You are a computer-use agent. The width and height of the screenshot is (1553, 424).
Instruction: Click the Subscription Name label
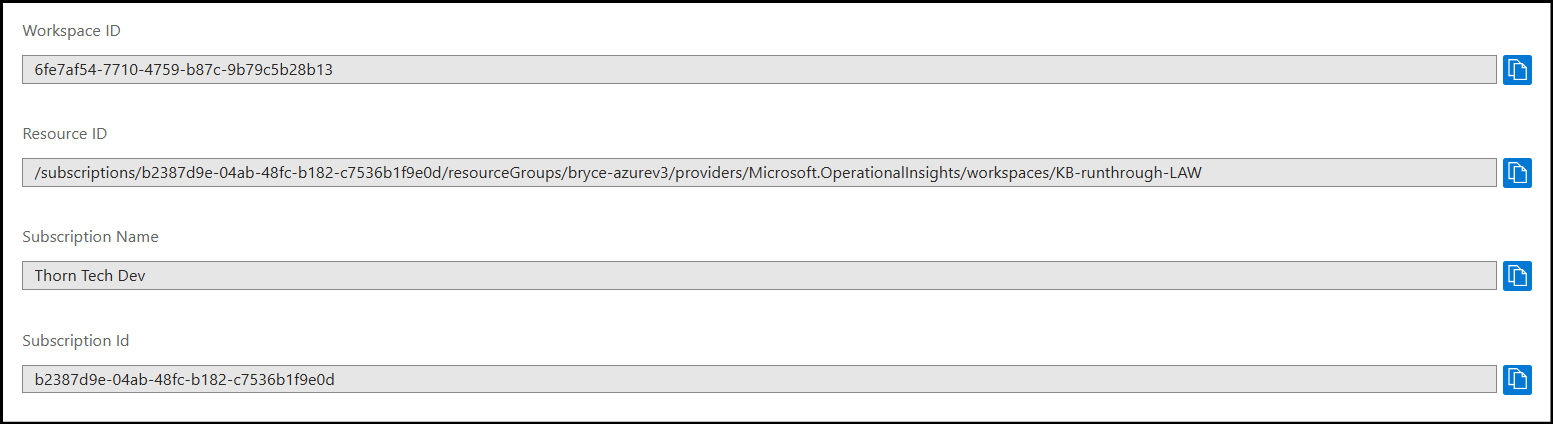pyautogui.click(x=90, y=237)
